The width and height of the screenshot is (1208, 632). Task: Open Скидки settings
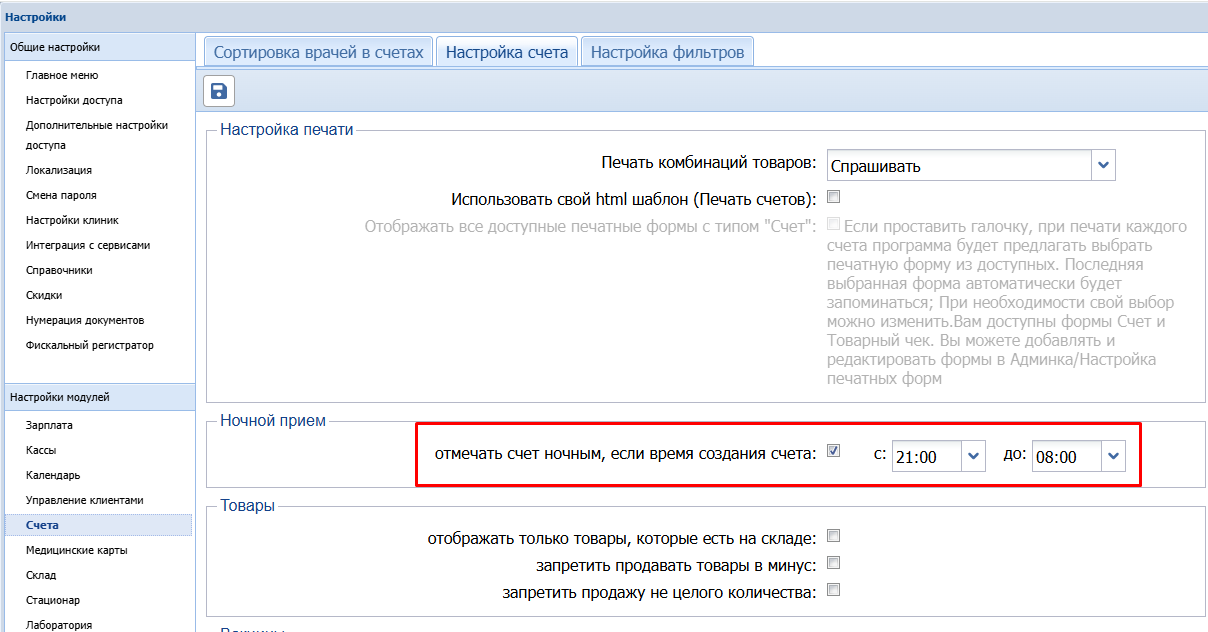pyautogui.click(x=44, y=295)
